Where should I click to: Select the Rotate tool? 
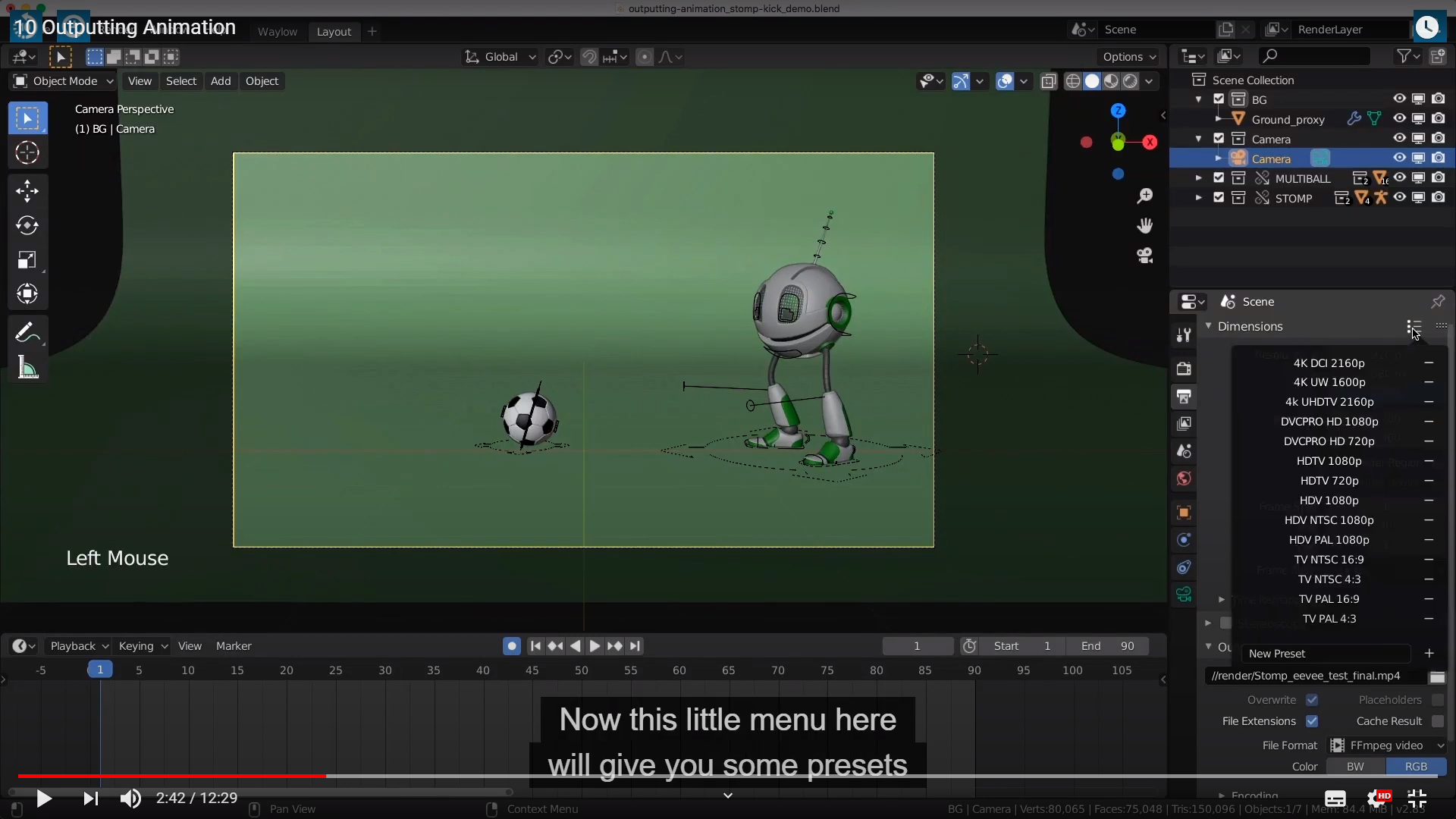(27, 225)
